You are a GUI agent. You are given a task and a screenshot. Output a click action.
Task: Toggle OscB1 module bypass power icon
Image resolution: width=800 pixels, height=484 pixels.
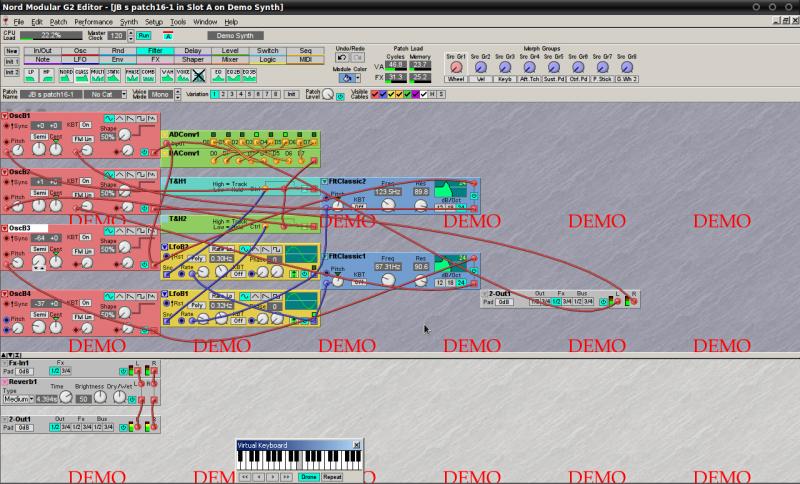[x=144, y=152]
